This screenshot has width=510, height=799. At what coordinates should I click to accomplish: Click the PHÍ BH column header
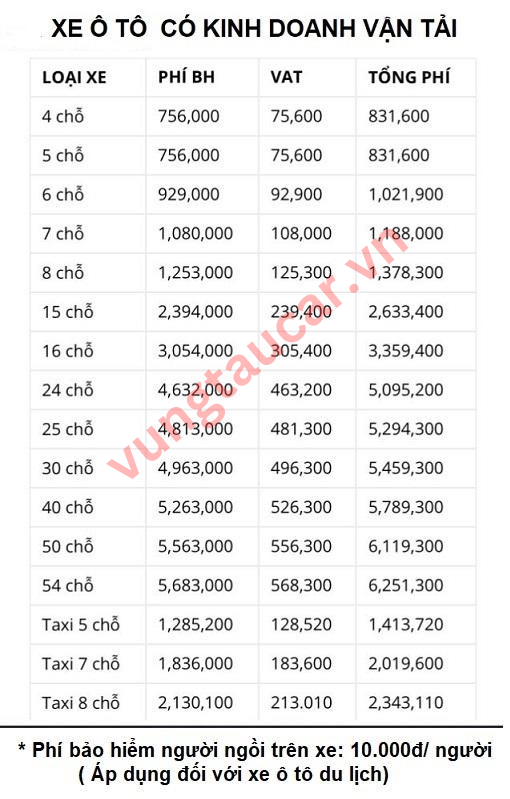point(186,77)
